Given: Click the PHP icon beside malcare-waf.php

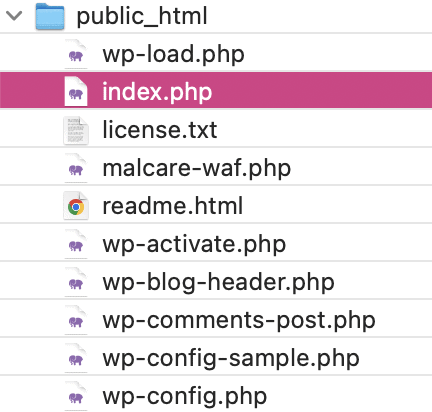Looking at the screenshot, I should click(76, 168).
